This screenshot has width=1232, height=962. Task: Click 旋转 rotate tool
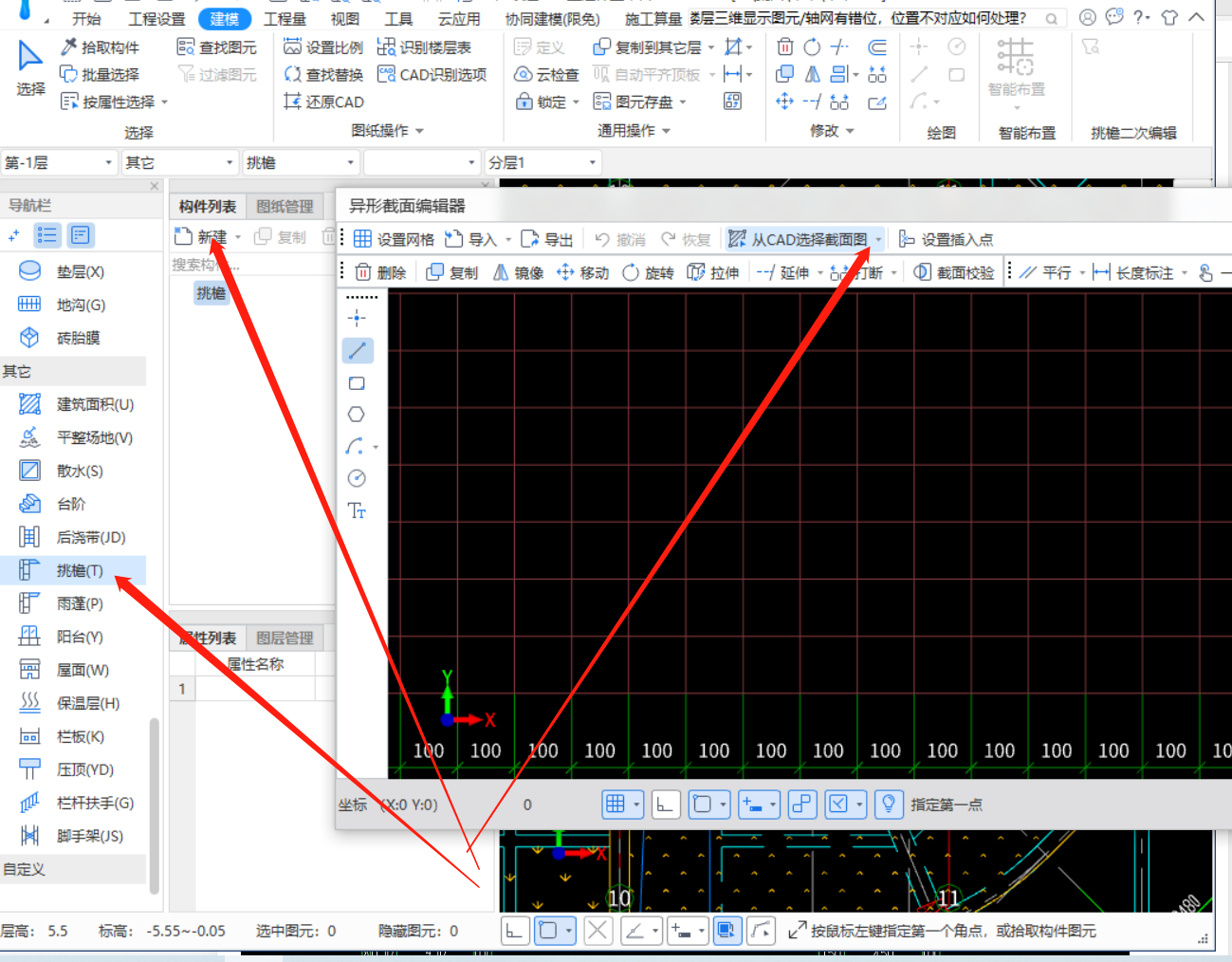(x=649, y=272)
